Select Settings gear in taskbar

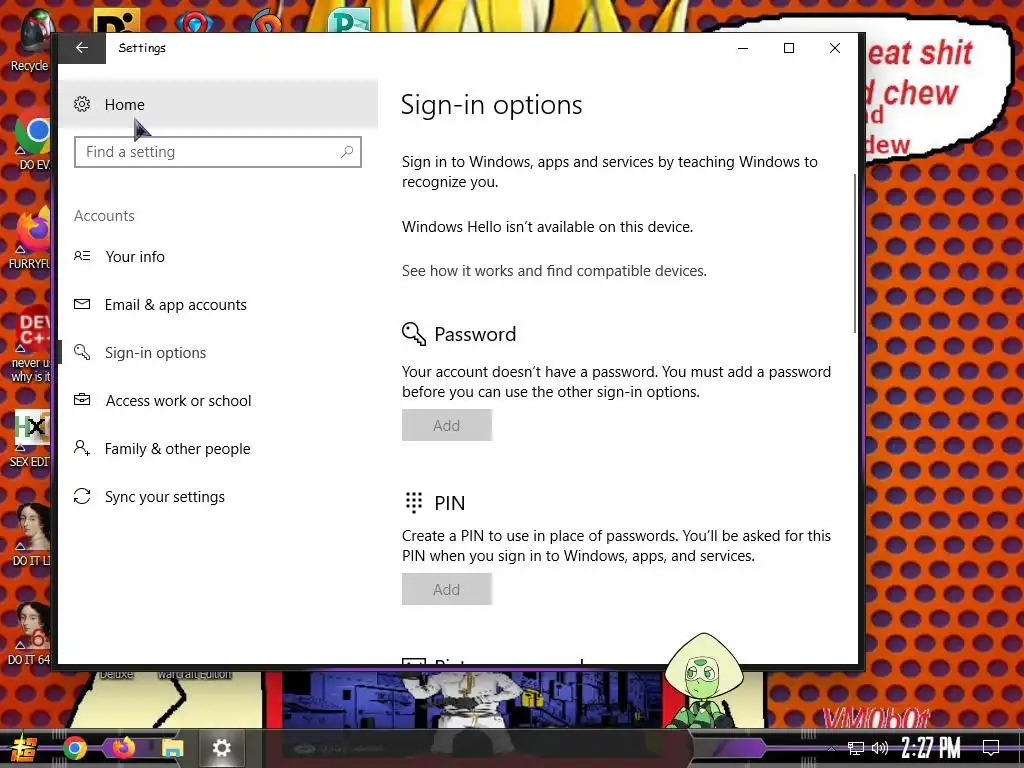point(221,748)
